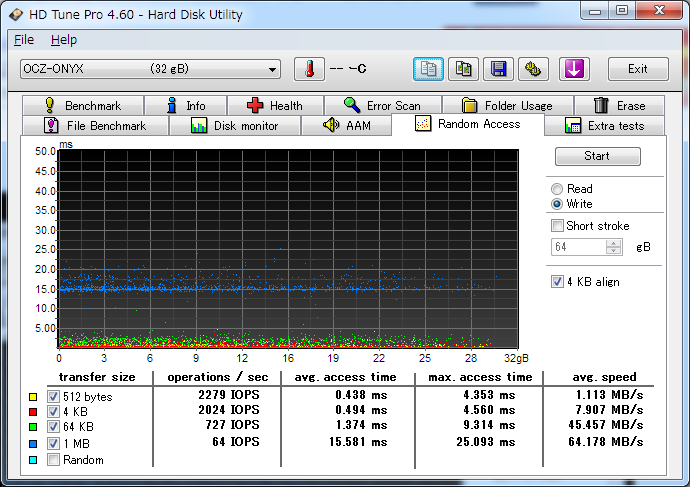
Task: Click the temperature thermometer icon
Action: (x=309, y=69)
